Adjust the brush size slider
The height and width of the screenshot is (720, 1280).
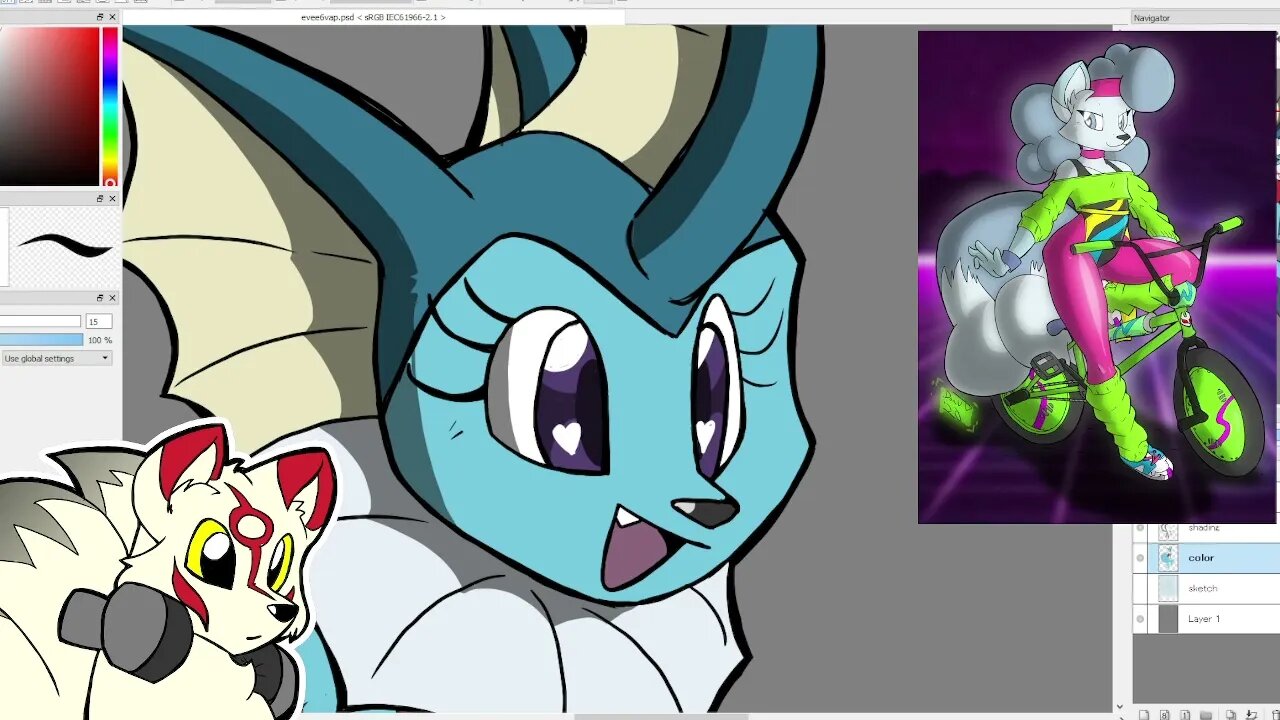click(x=40, y=321)
